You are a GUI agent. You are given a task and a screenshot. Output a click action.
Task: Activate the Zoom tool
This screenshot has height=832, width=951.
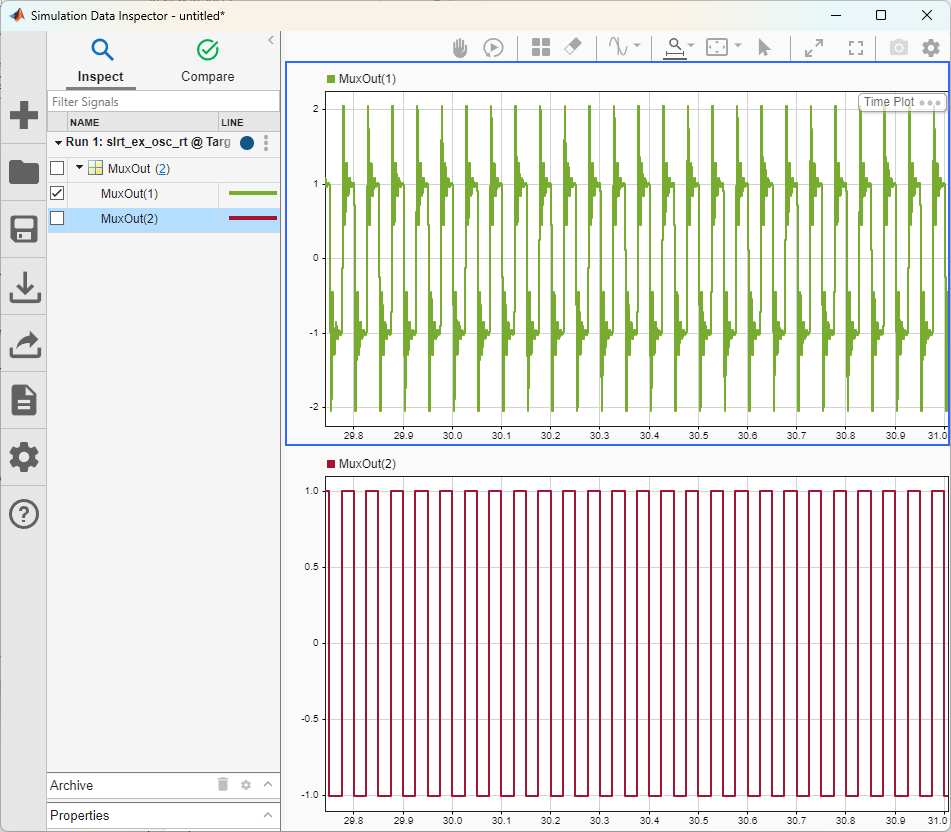point(674,47)
